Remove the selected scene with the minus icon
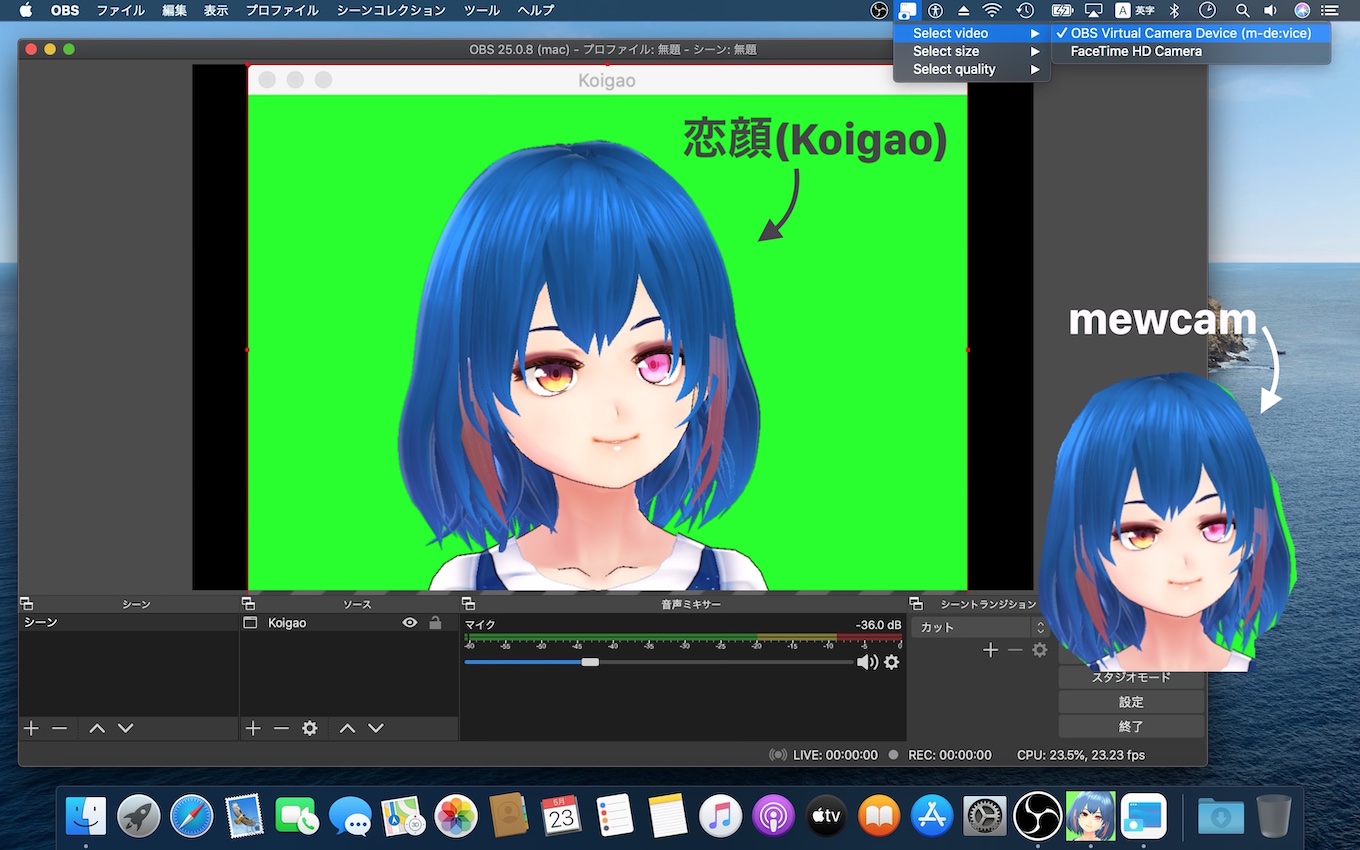 (x=59, y=729)
